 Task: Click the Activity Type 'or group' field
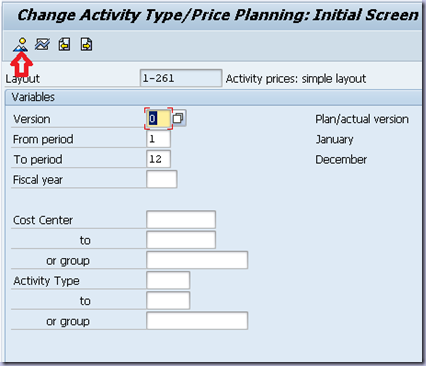197,321
